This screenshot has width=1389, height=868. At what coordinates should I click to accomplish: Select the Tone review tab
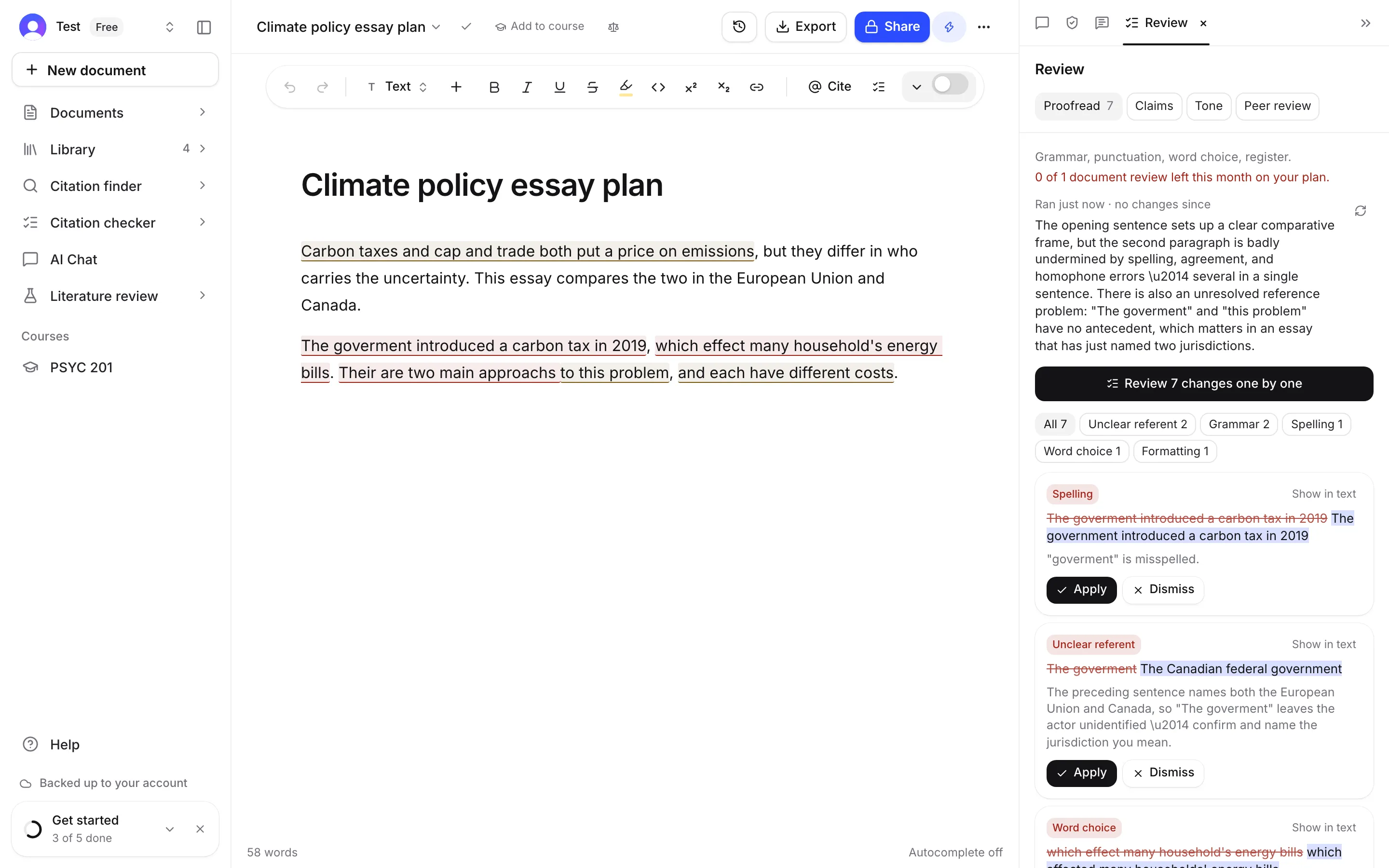click(x=1208, y=106)
